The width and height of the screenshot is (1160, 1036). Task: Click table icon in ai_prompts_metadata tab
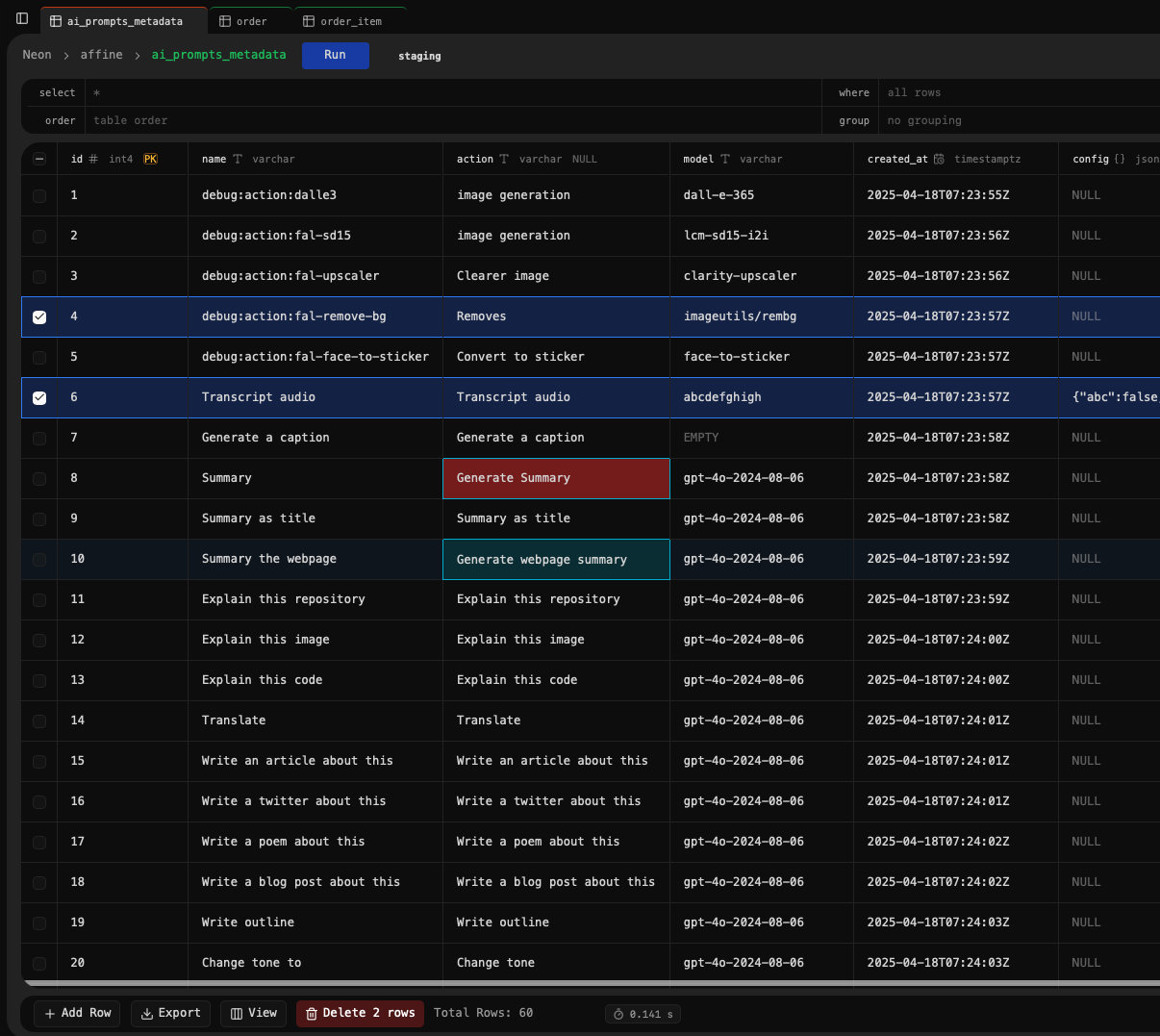click(56, 21)
